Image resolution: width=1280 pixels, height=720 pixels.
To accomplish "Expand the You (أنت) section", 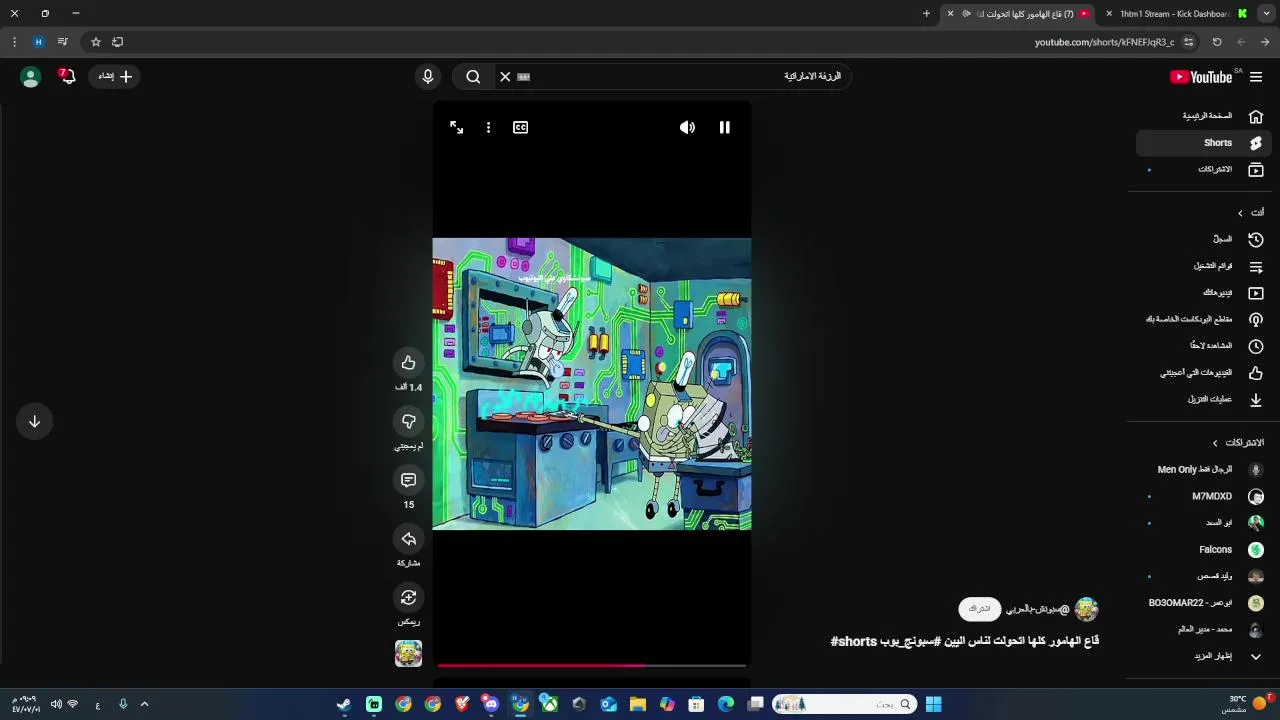I will 1251,213.
